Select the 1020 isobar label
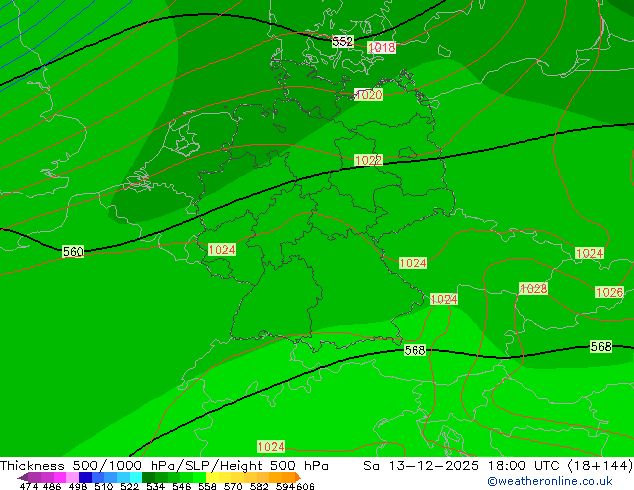Image resolution: width=634 pixels, height=490 pixels. (x=368, y=95)
